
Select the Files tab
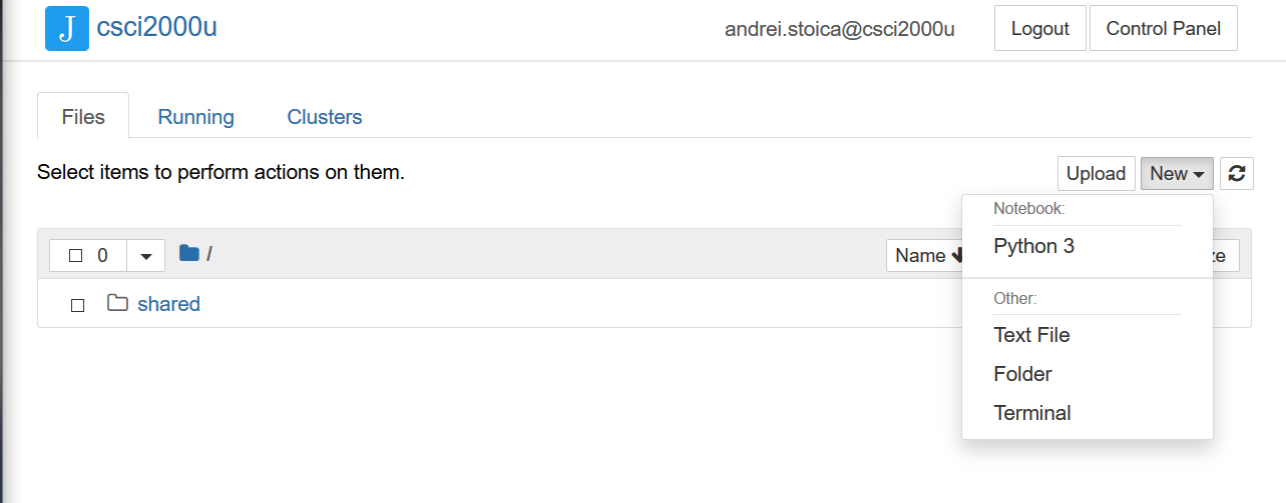[83, 117]
